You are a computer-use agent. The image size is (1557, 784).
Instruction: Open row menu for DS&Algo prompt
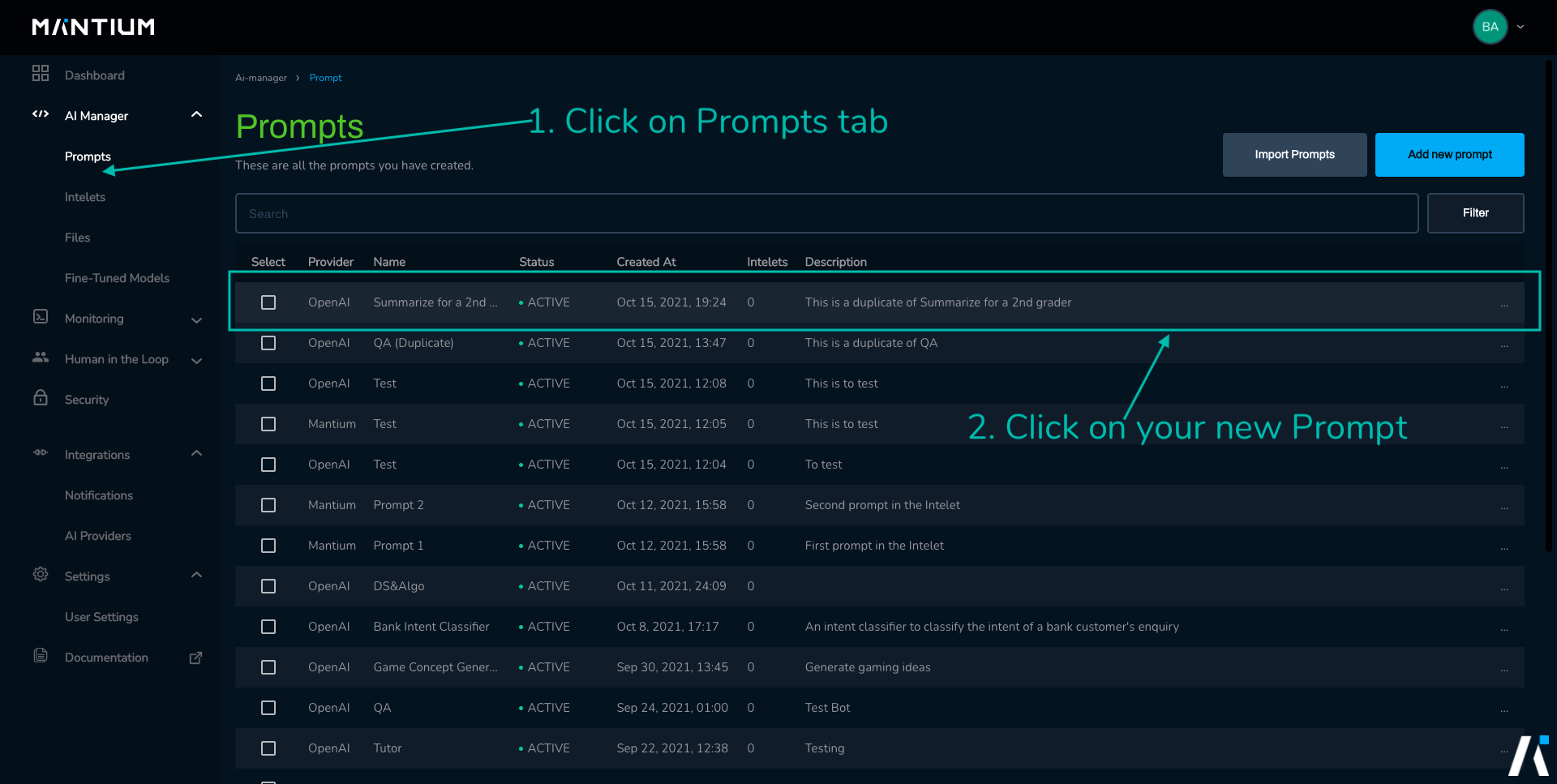1504,589
